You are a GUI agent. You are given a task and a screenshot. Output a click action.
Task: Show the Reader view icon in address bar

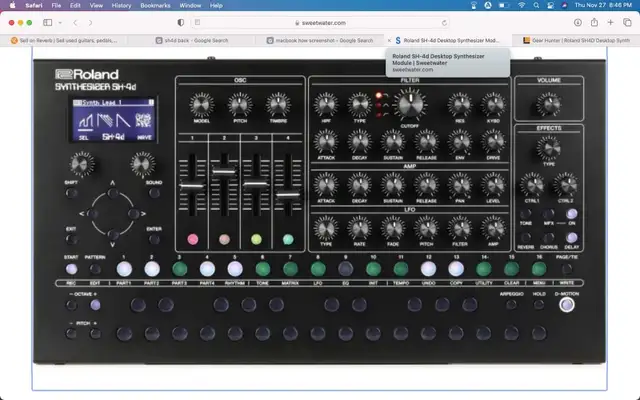(198, 22)
